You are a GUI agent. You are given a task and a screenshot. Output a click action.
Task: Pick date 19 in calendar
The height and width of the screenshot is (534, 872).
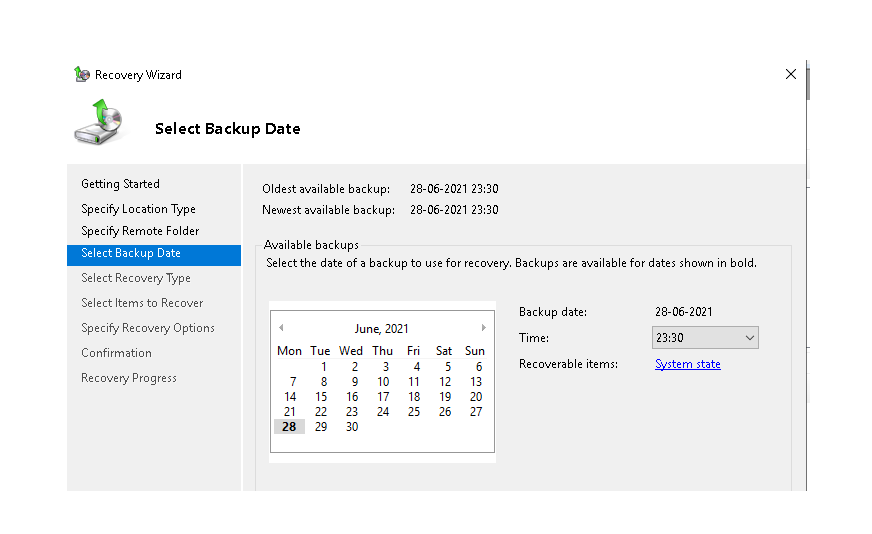point(445,397)
